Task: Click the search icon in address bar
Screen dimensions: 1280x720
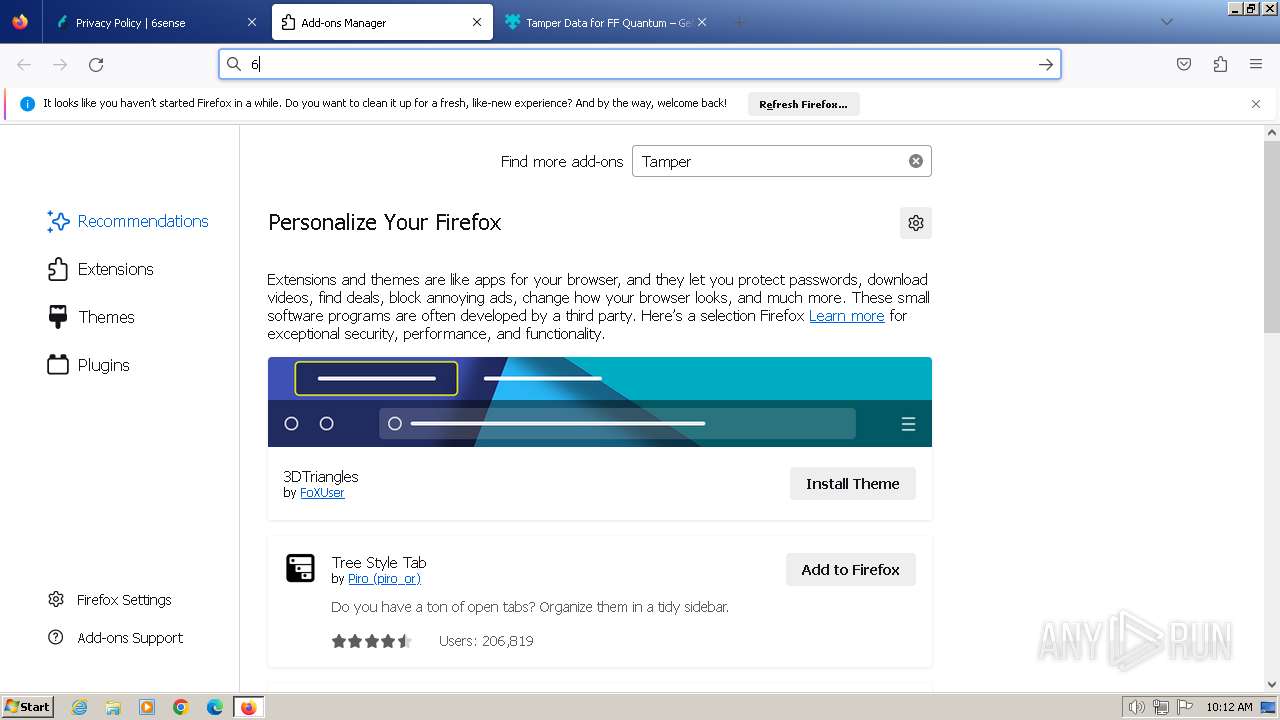Action: [x=234, y=64]
